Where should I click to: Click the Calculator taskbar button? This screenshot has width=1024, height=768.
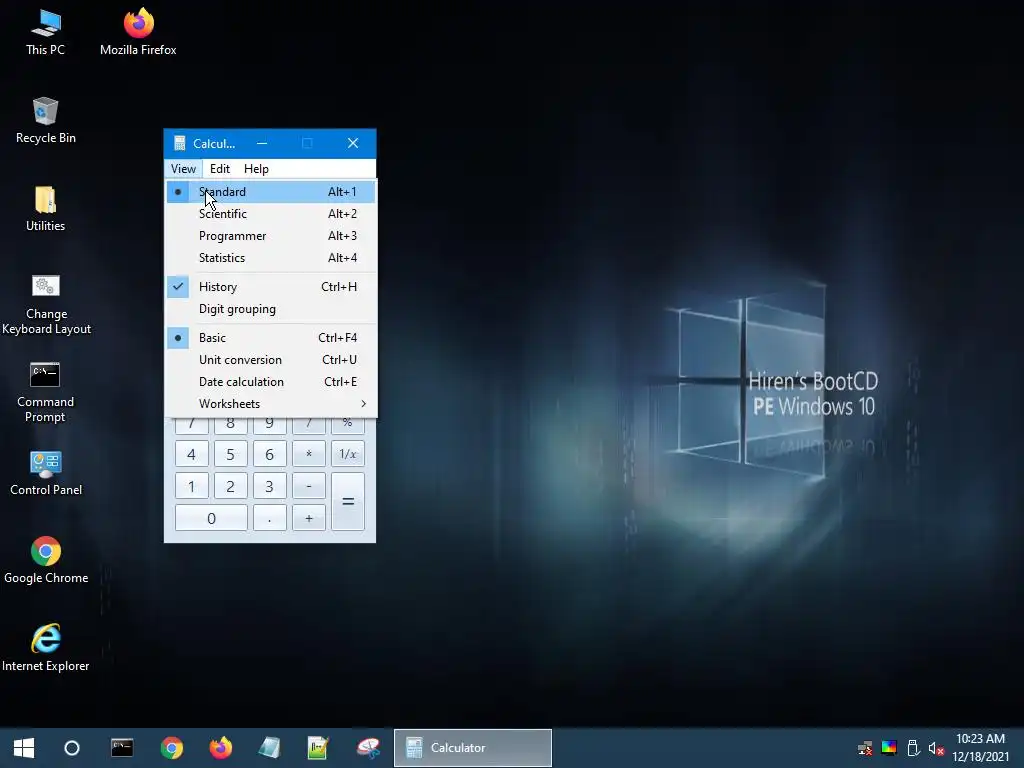(x=473, y=748)
